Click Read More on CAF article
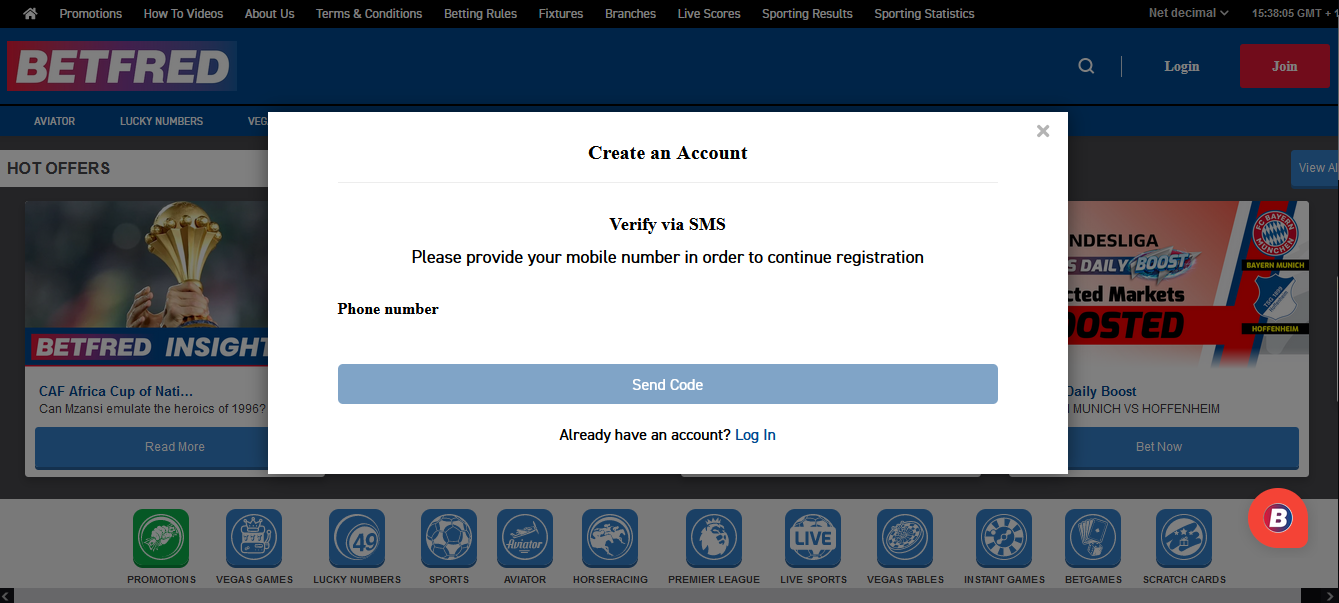Image resolution: width=1339 pixels, height=603 pixels. 175,448
